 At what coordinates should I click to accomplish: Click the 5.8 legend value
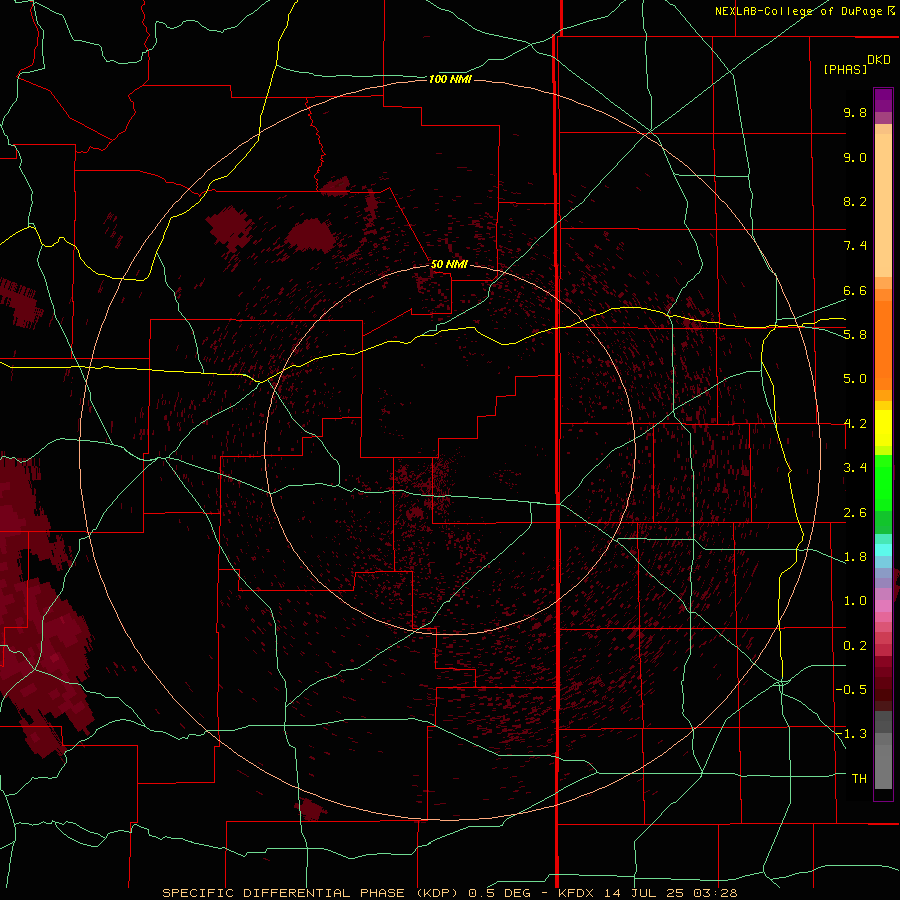(x=855, y=335)
